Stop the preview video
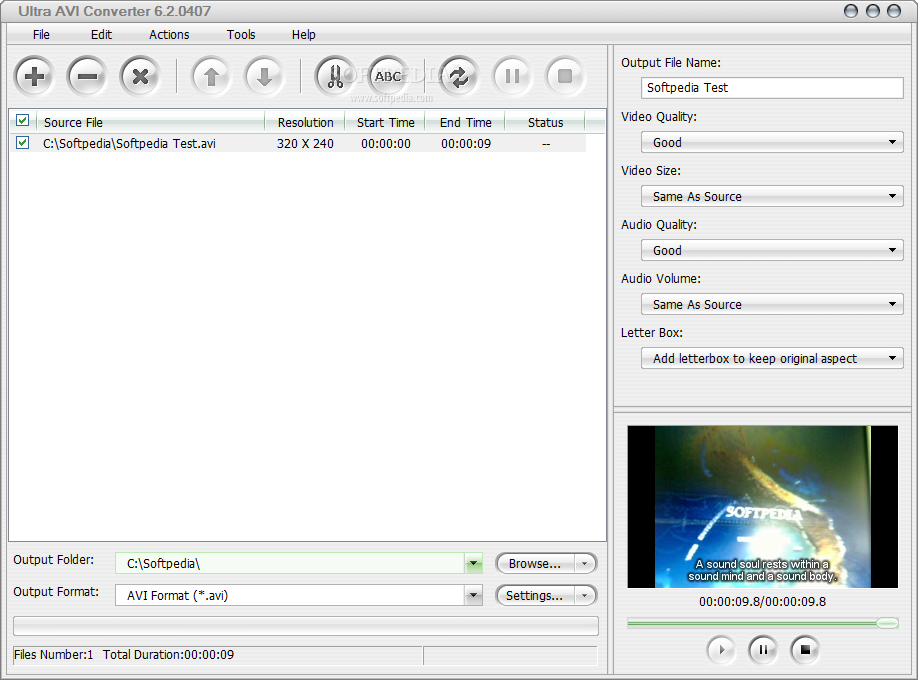This screenshot has height=680, width=918. coord(805,650)
